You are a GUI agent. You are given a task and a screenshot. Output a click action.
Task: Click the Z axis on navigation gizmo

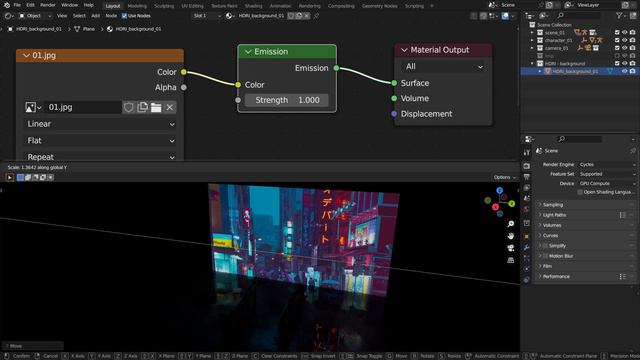[500, 191]
